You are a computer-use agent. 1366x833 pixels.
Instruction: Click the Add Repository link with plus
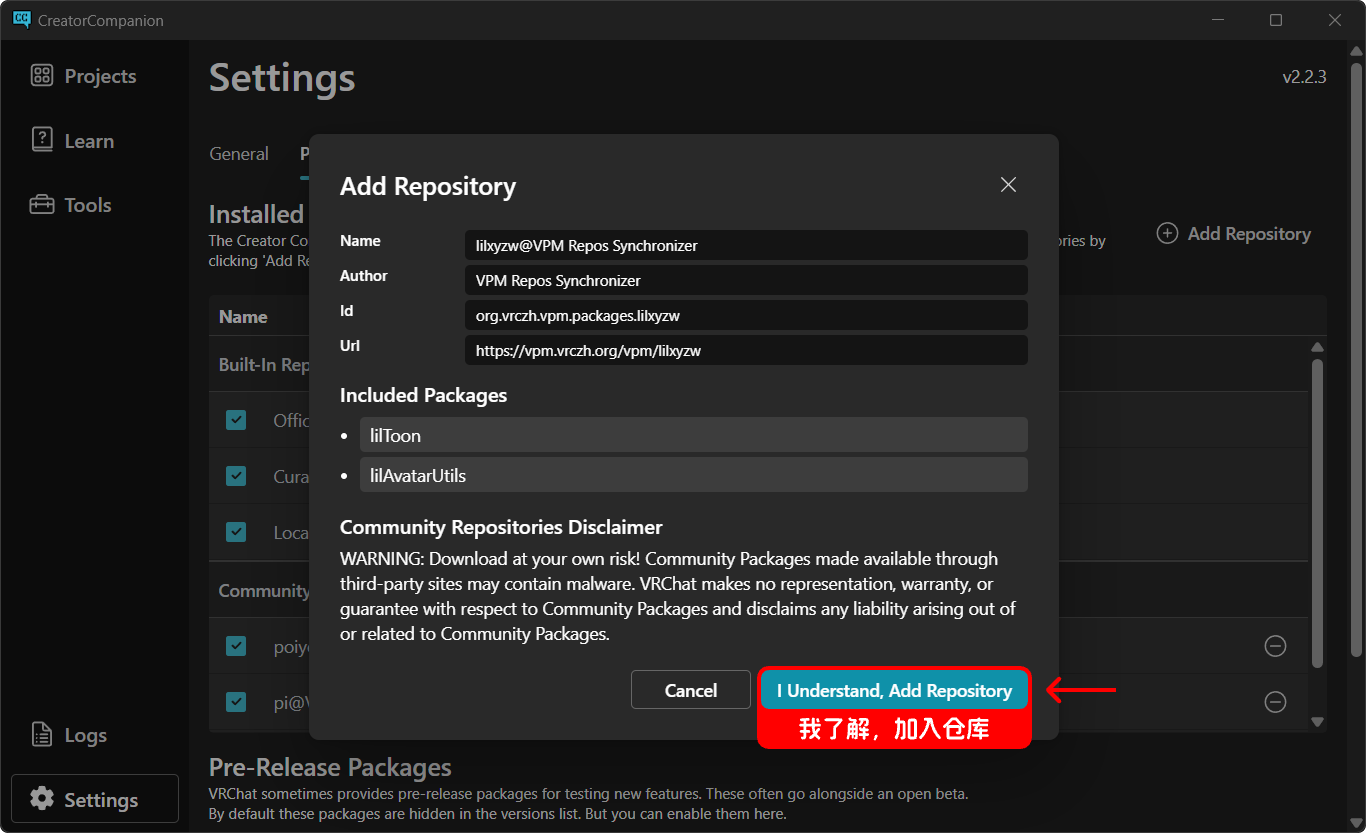[1234, 234]
